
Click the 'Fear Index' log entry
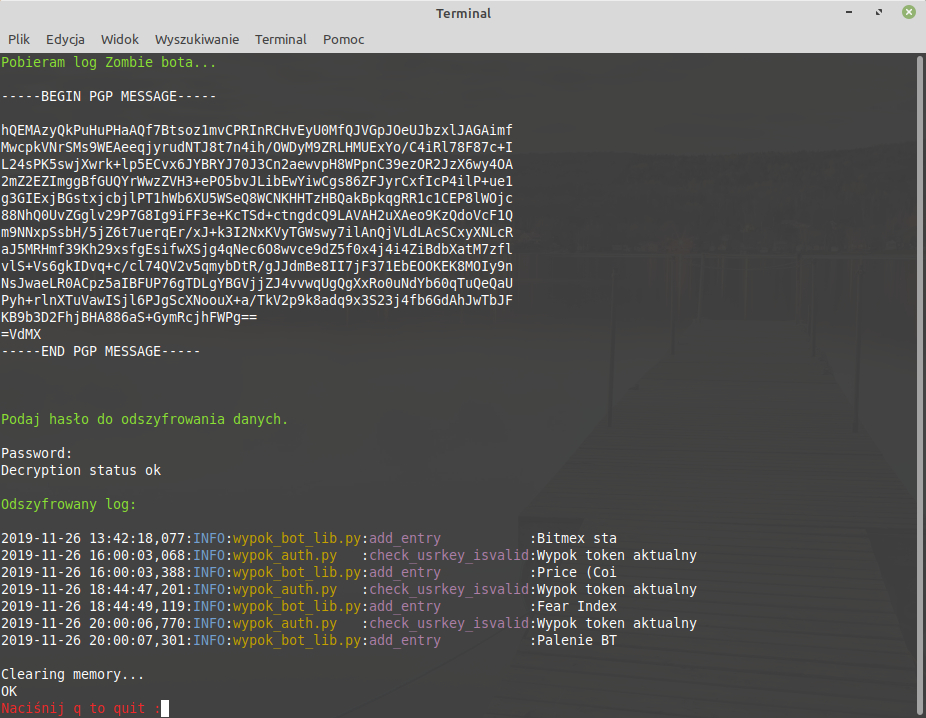577,606
